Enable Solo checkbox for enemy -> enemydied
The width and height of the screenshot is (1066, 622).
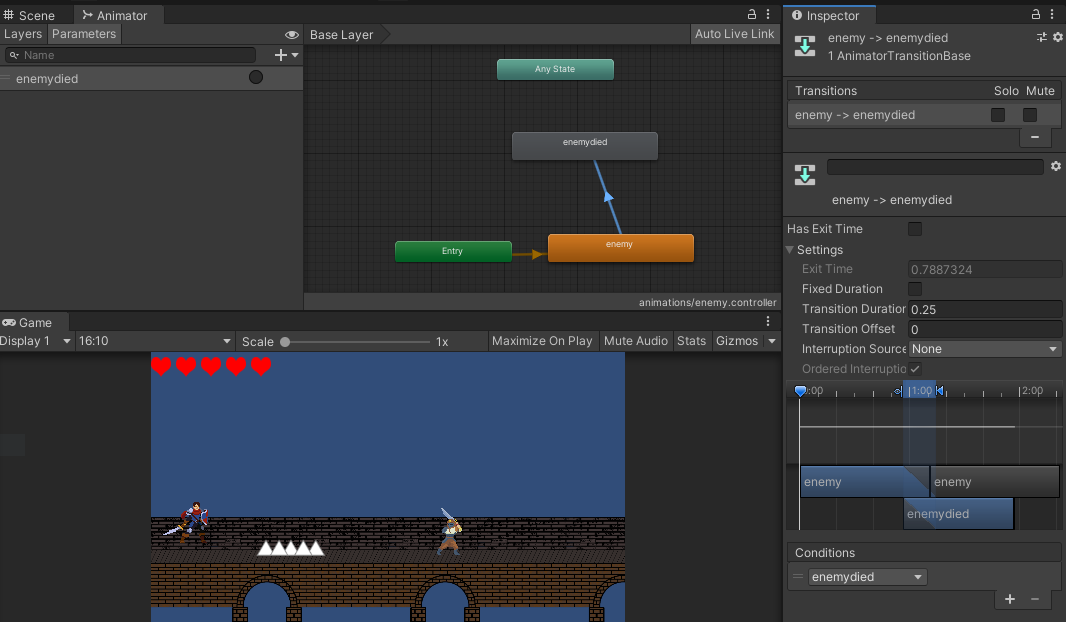[x=998, y=115]
